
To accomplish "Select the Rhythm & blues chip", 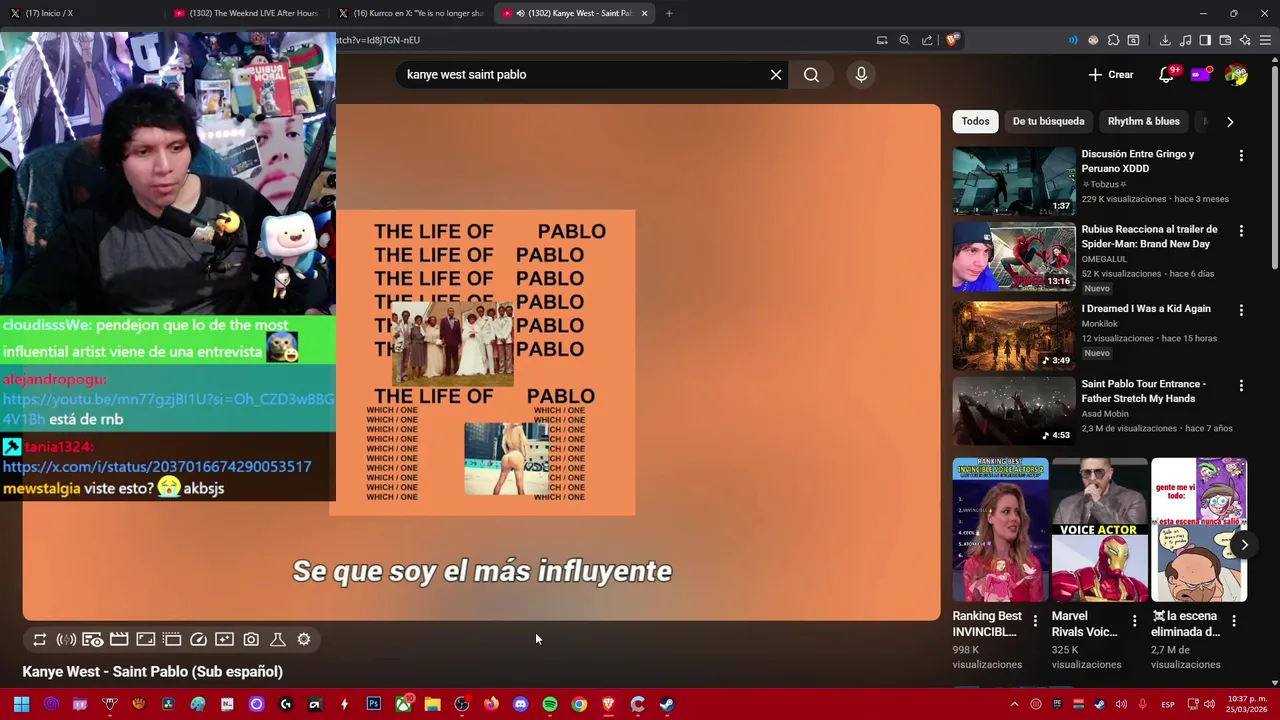I will pos(1144,121).
